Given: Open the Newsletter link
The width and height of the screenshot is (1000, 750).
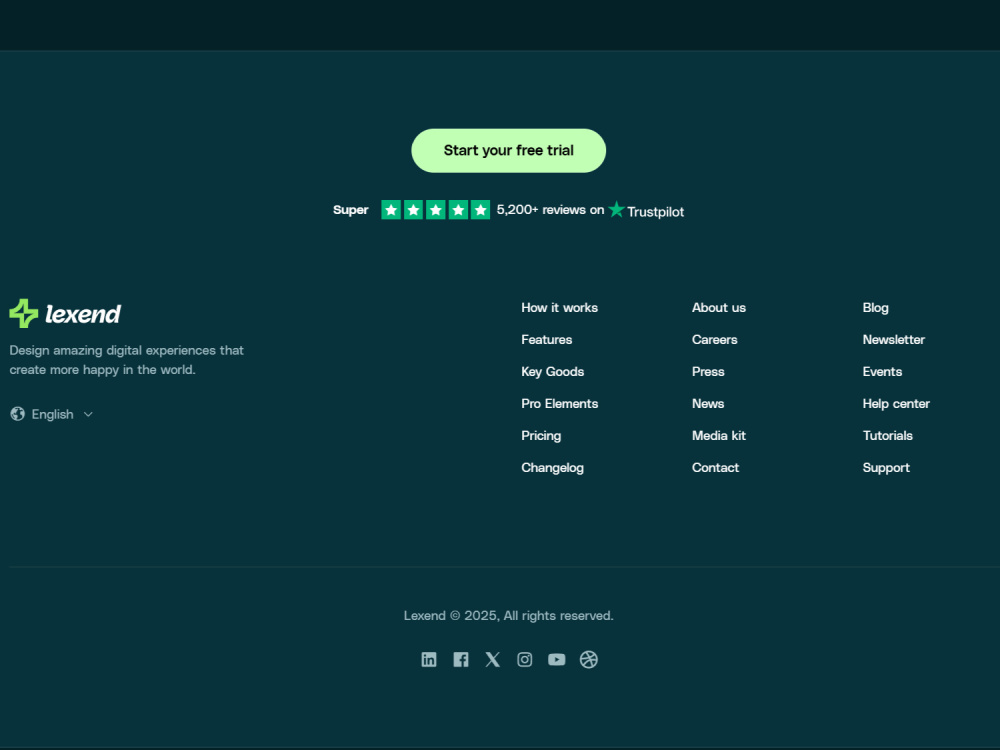Looking at the screenshot, I should tap(893, 339).
